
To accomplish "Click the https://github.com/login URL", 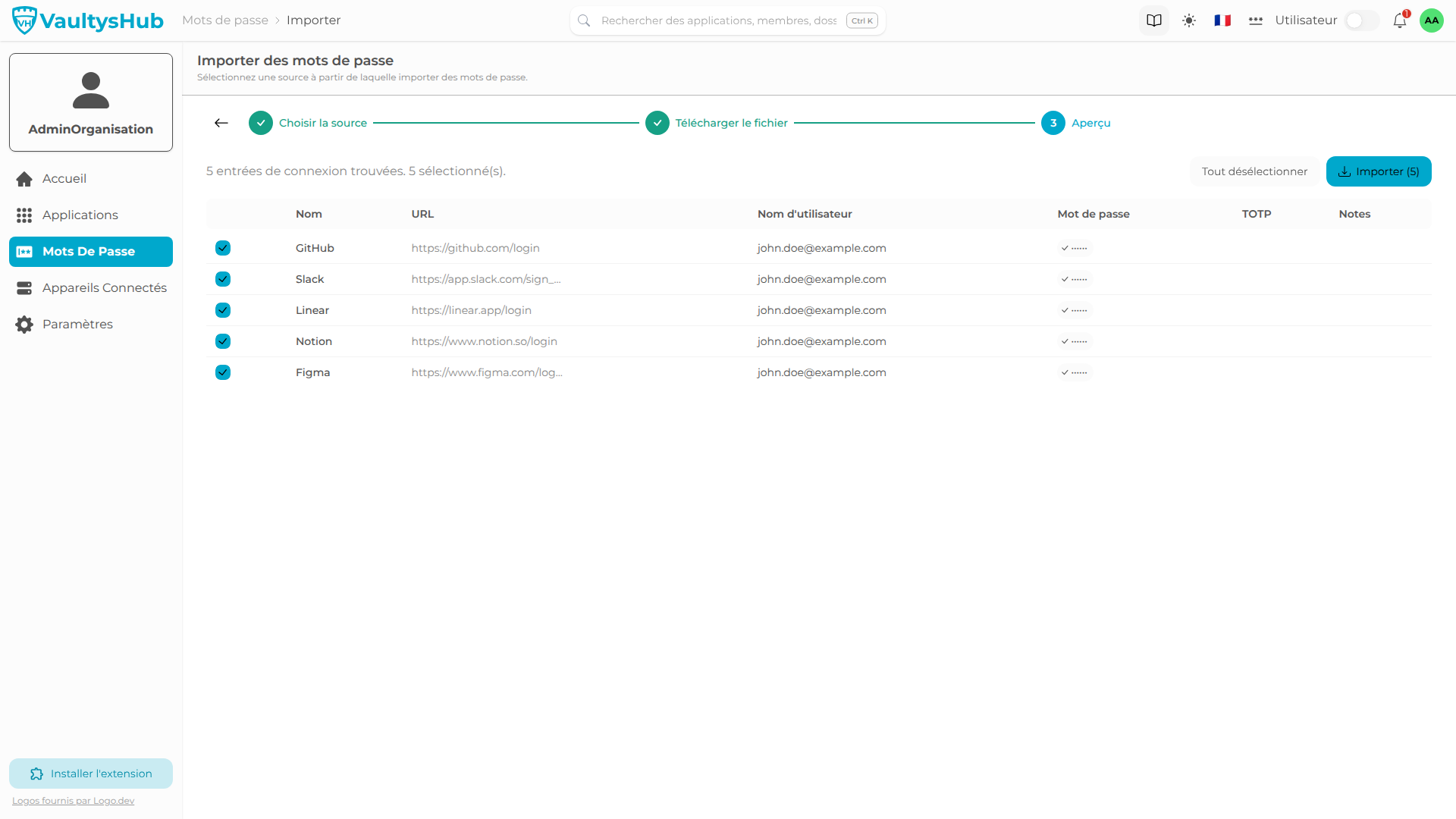I will (x=475, y=248).
